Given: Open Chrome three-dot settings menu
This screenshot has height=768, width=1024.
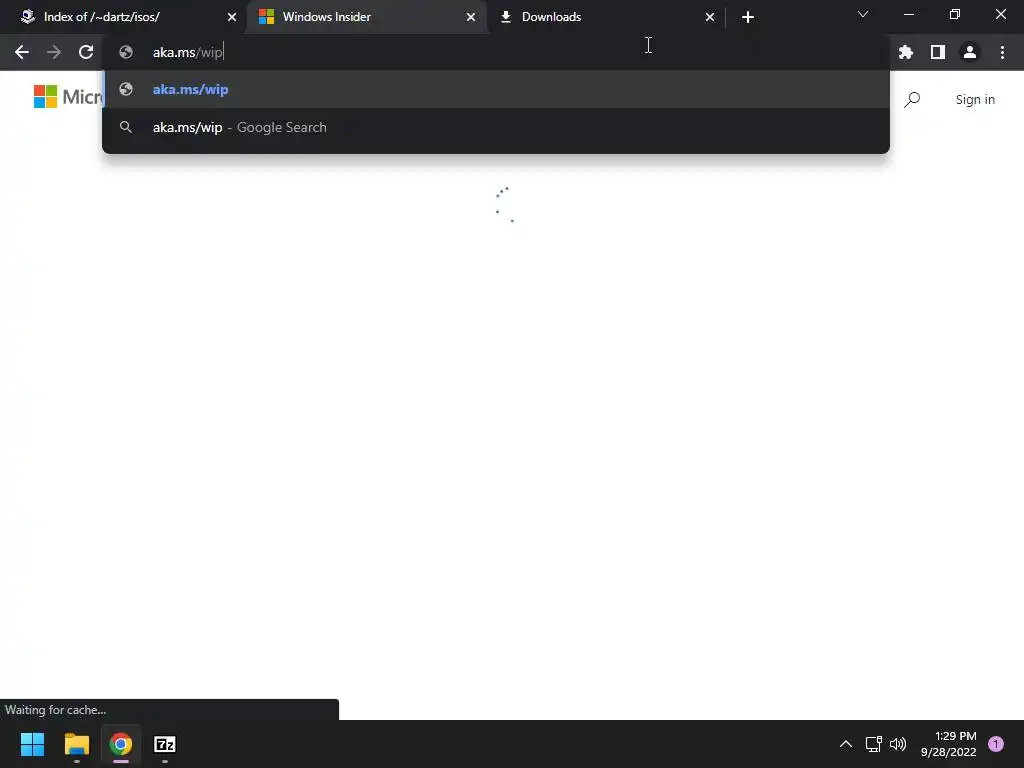Looking at the screenshot, I should (x=1002, y=52).
